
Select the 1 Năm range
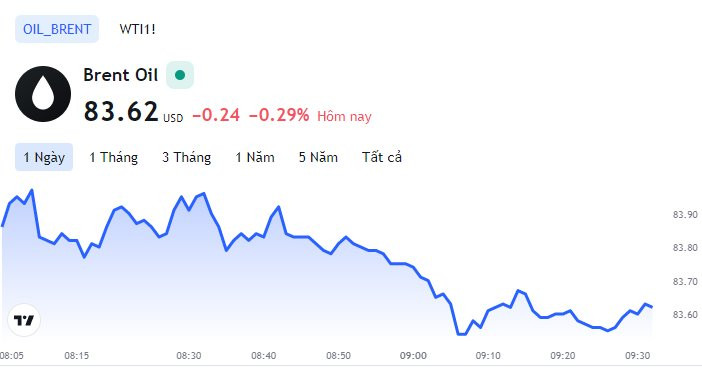point(255,157)
